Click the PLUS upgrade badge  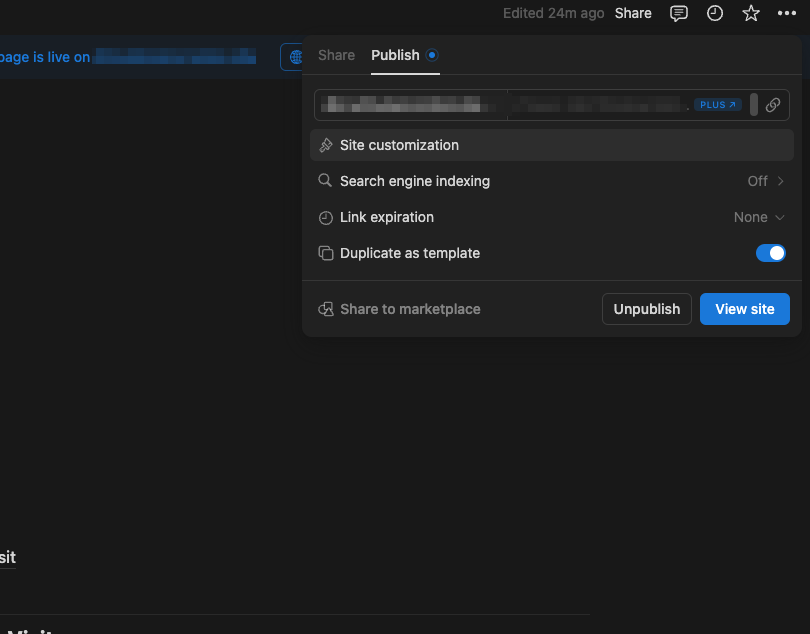(718, 105)
